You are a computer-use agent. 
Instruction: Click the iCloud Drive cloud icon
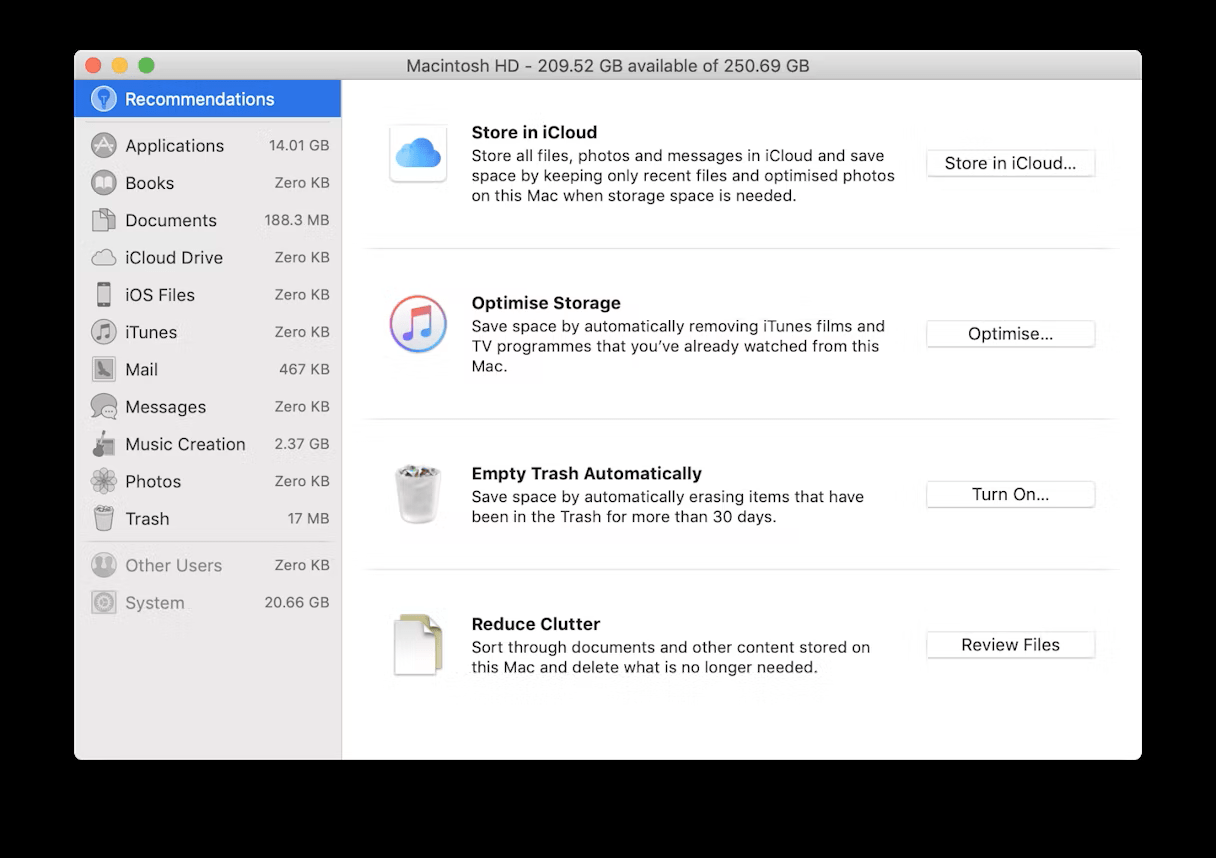(x=104, y=257)
